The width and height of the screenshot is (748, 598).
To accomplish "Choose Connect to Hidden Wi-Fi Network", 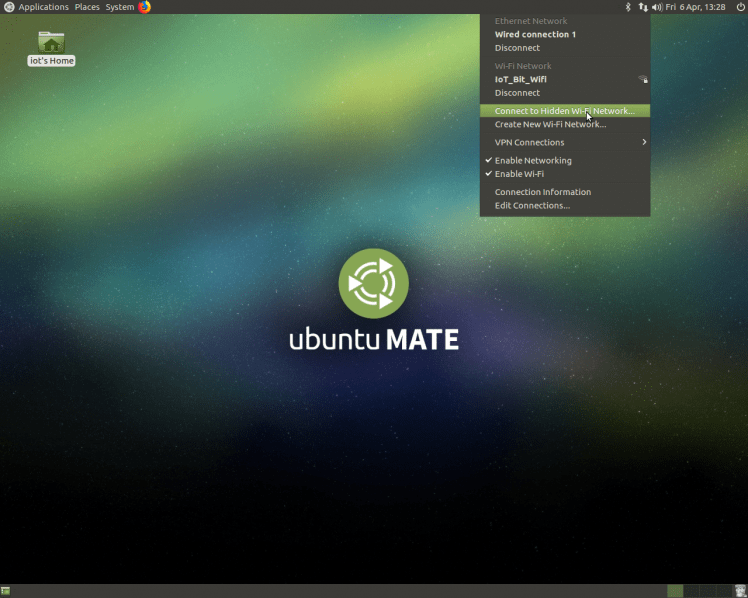I will (565, 111).
